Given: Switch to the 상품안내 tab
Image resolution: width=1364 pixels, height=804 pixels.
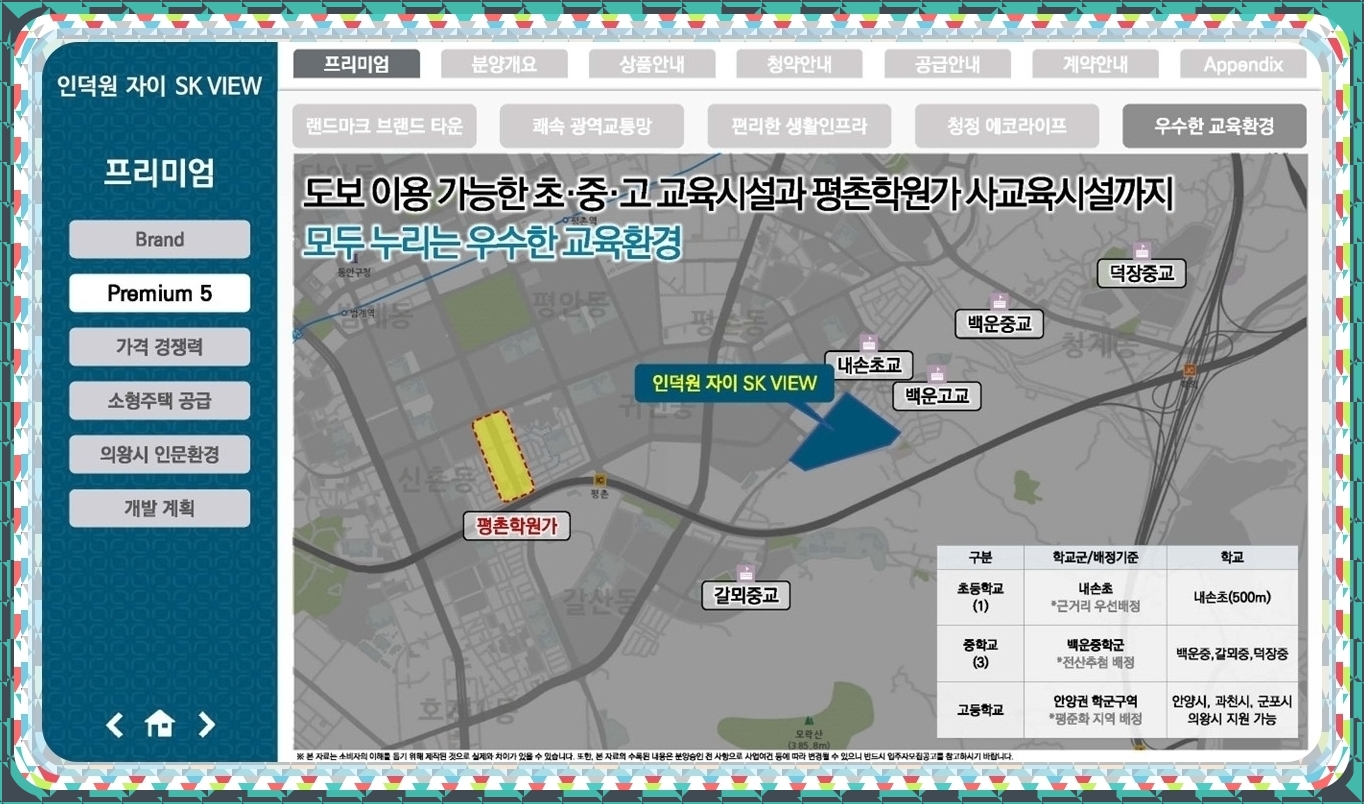Looking at the screenshot, I should (652, 65).
